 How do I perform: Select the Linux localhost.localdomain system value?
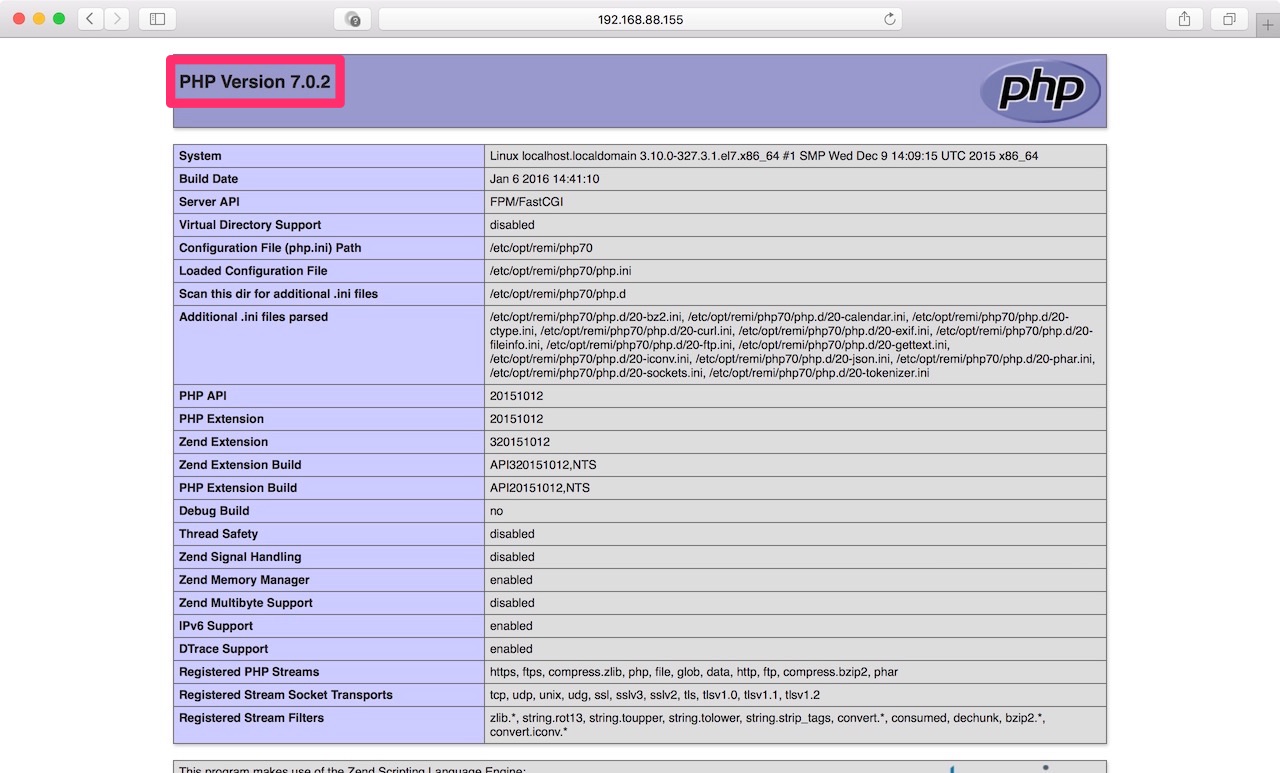(764, 156)
